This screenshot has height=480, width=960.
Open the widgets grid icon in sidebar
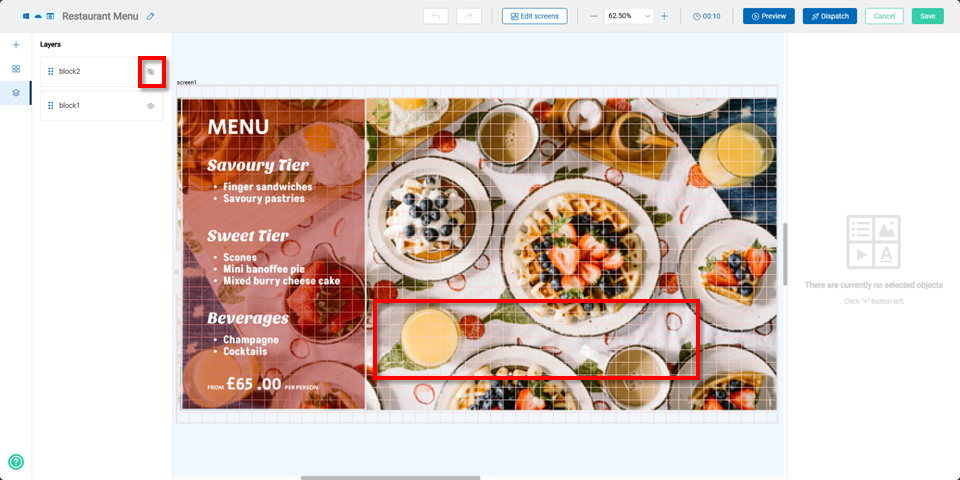pos(16,69)
